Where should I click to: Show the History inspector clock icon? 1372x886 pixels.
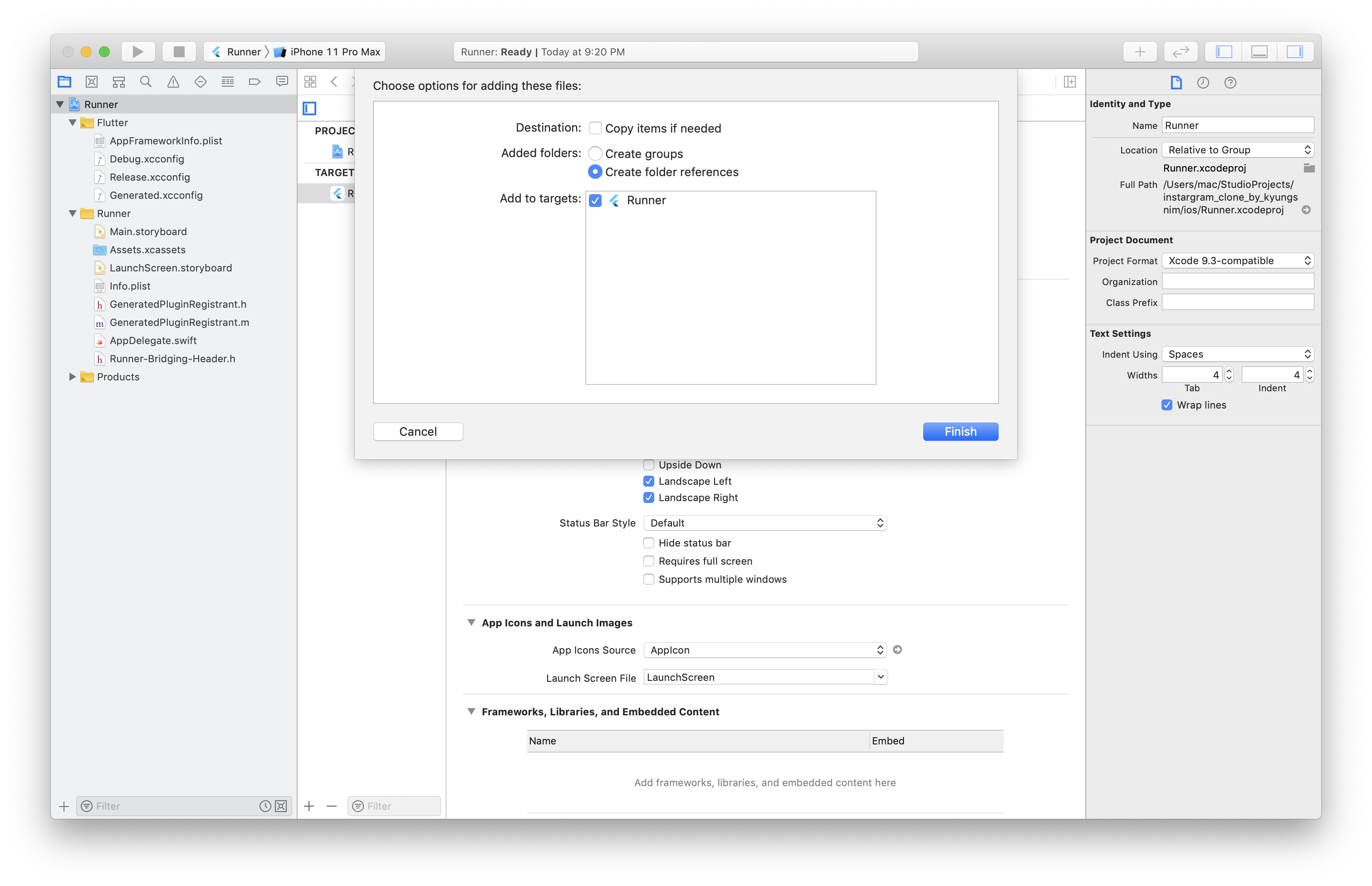[x=1203, y=83]
